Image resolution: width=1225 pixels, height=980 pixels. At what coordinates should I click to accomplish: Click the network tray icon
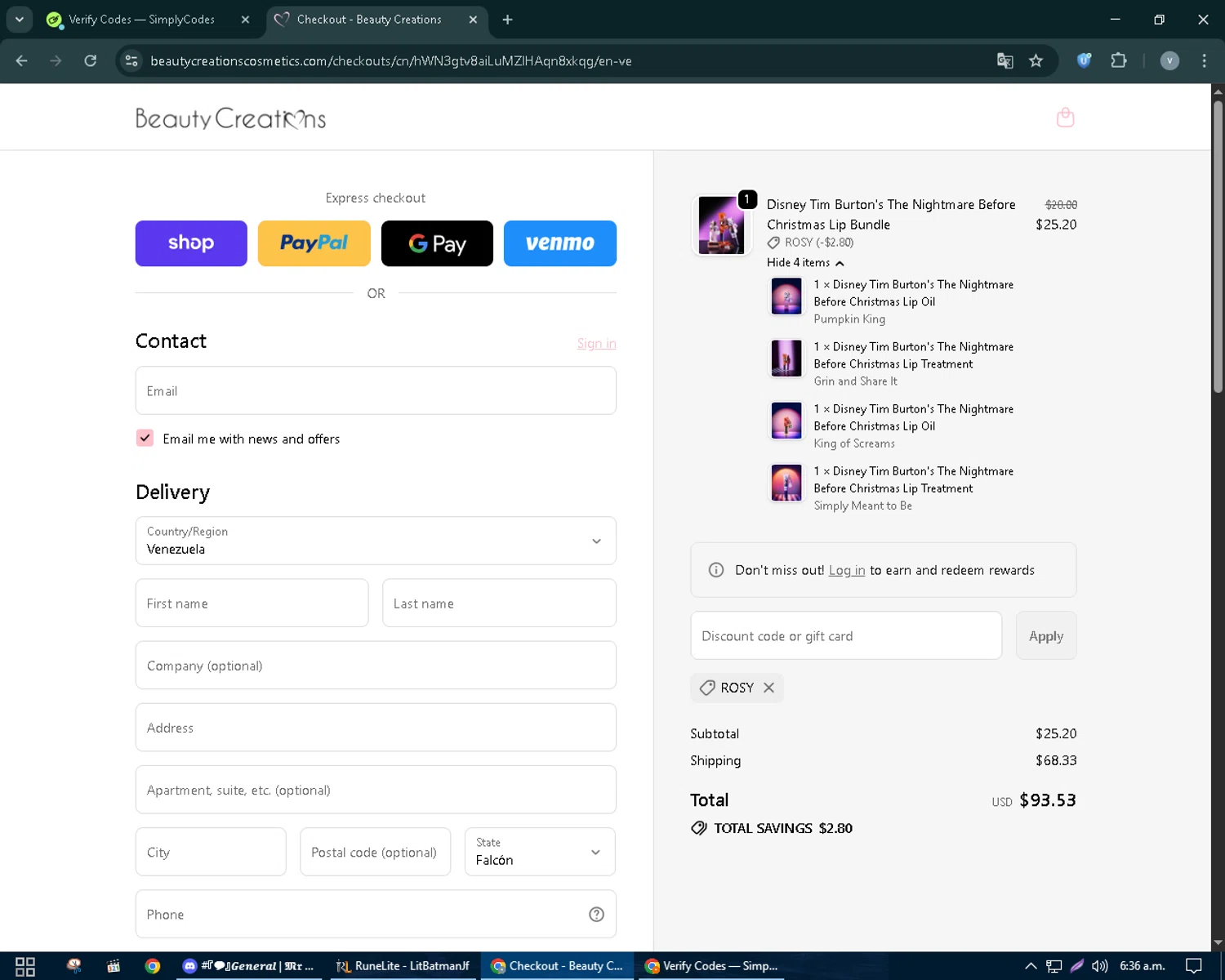tap(1053, 966)
